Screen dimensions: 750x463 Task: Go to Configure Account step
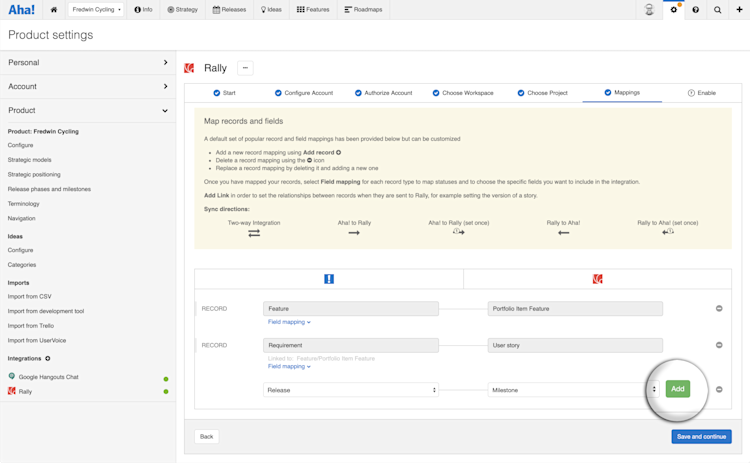click(x=304, y=93)
